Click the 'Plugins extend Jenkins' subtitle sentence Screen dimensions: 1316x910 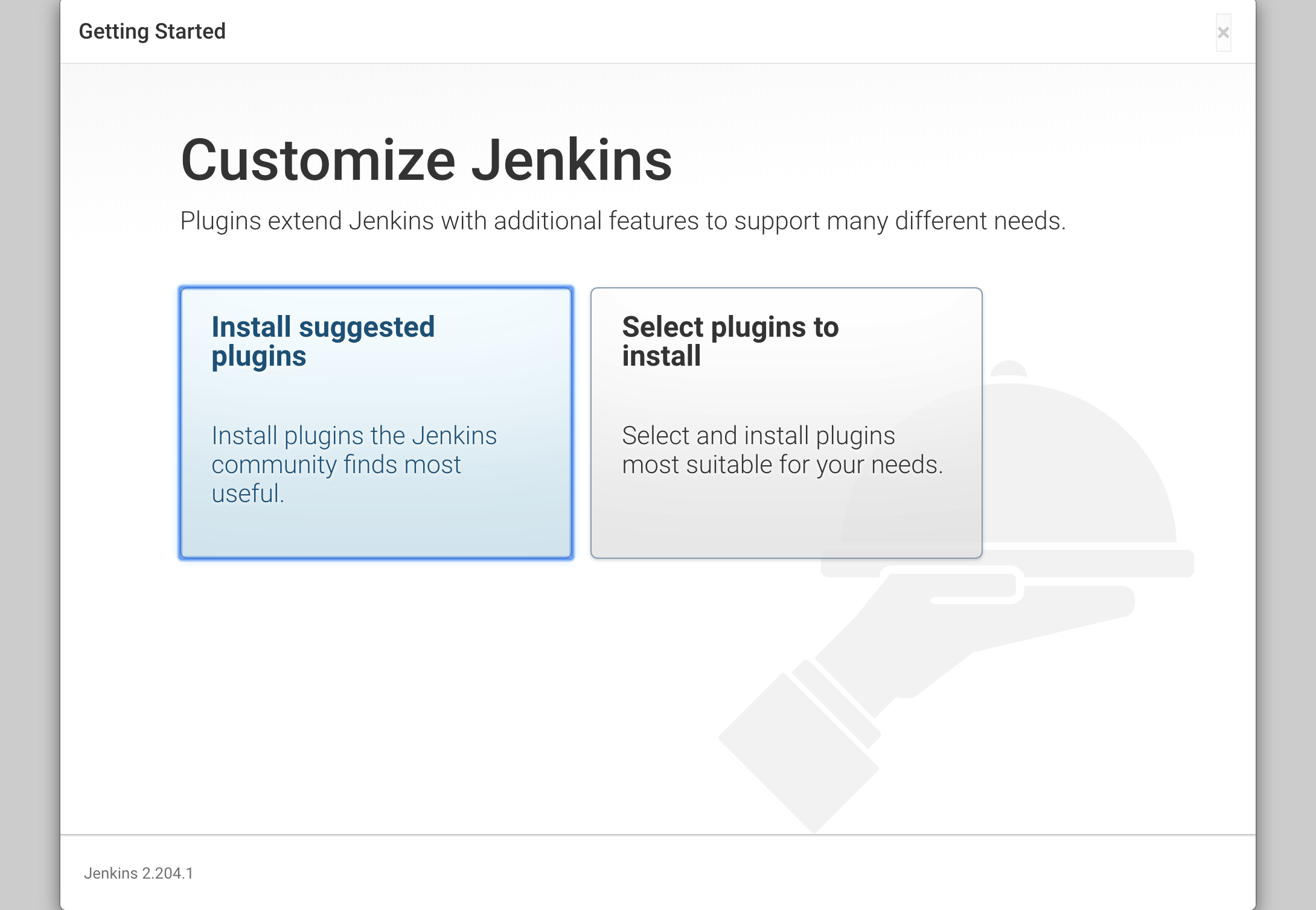tap(622, 221)
